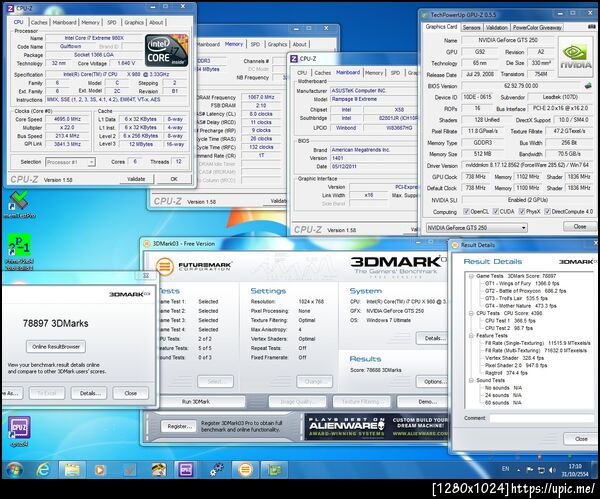600x499 pixels.
Task: Open the Processor #1 selection dropdown in CPU-Z
Action: click(70, 162)
